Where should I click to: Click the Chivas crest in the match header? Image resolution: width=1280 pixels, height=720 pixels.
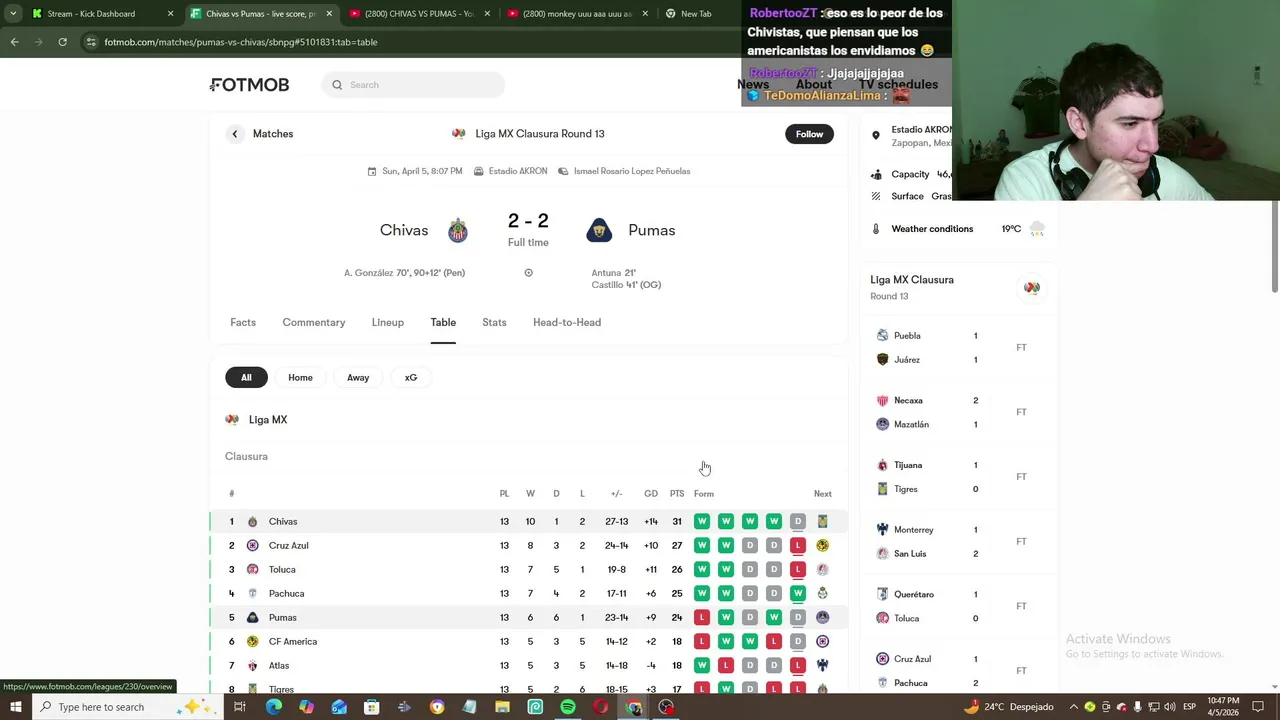457,230
